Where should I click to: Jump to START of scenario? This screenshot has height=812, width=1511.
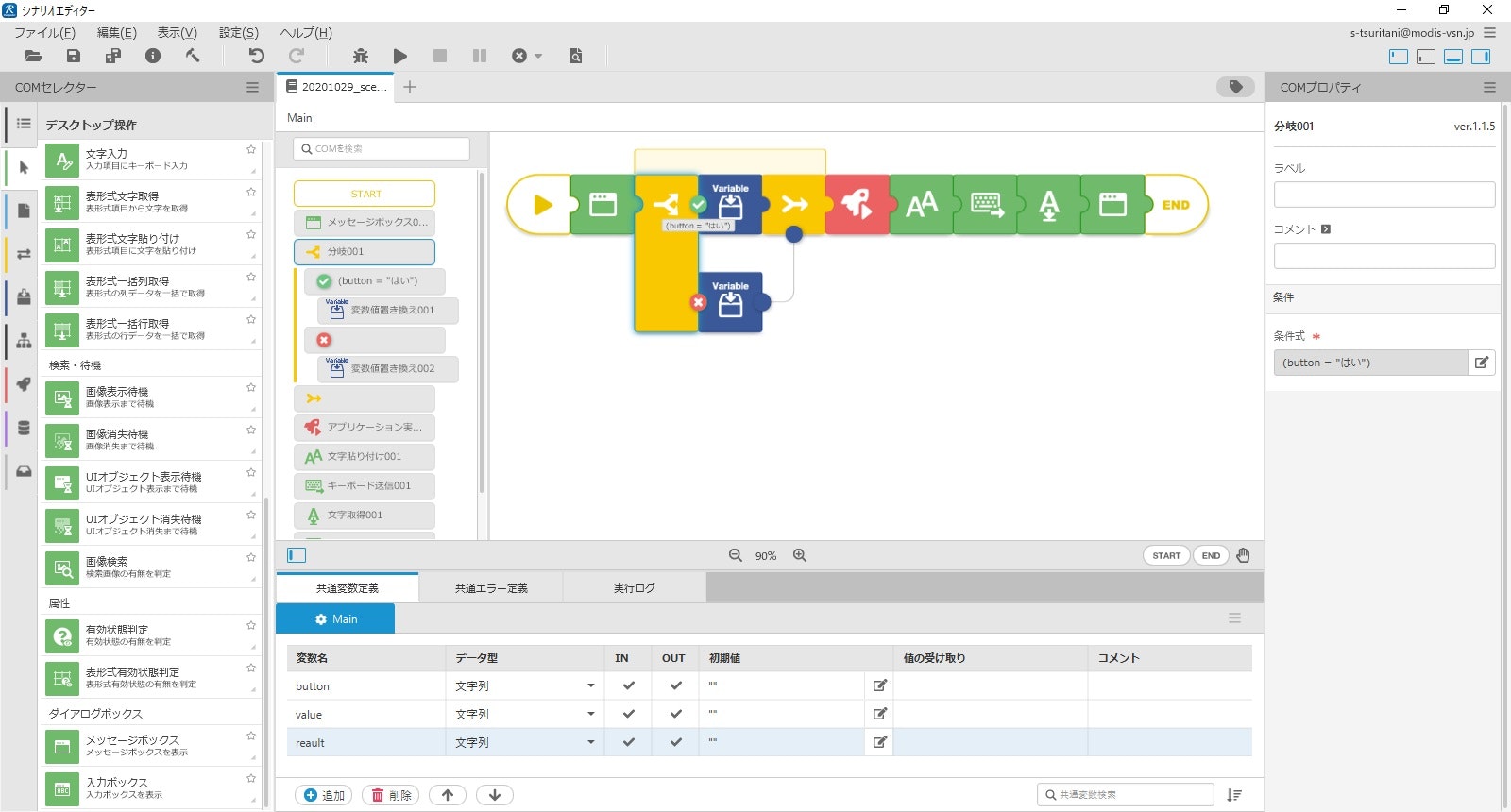click(1166, 555)
